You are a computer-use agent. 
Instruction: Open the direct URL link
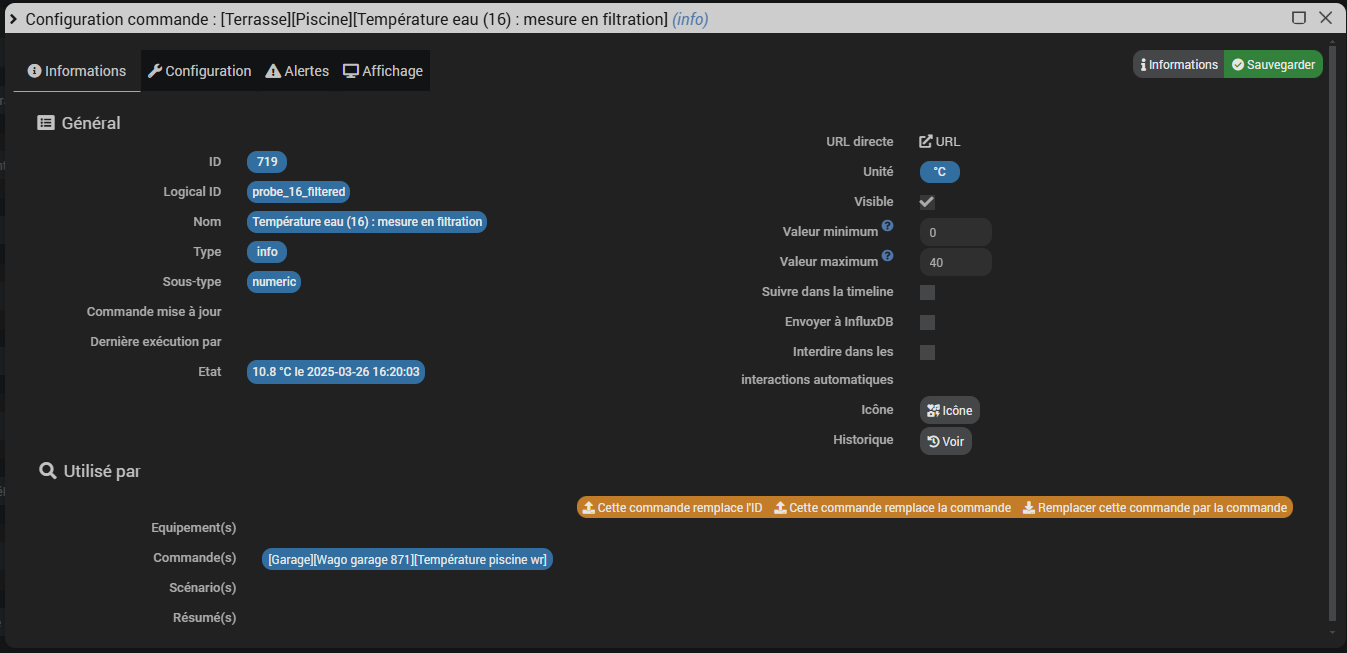point(940,142)
